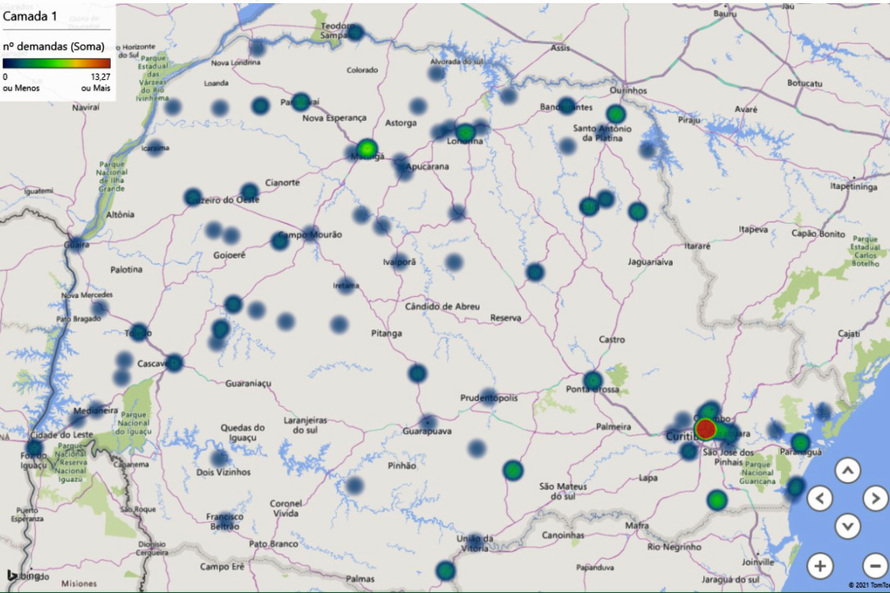This screenshot has height=593, width=890.
Task: Click the rotate right arrow button
Action: pyautogui.click(x=875, y=498)
